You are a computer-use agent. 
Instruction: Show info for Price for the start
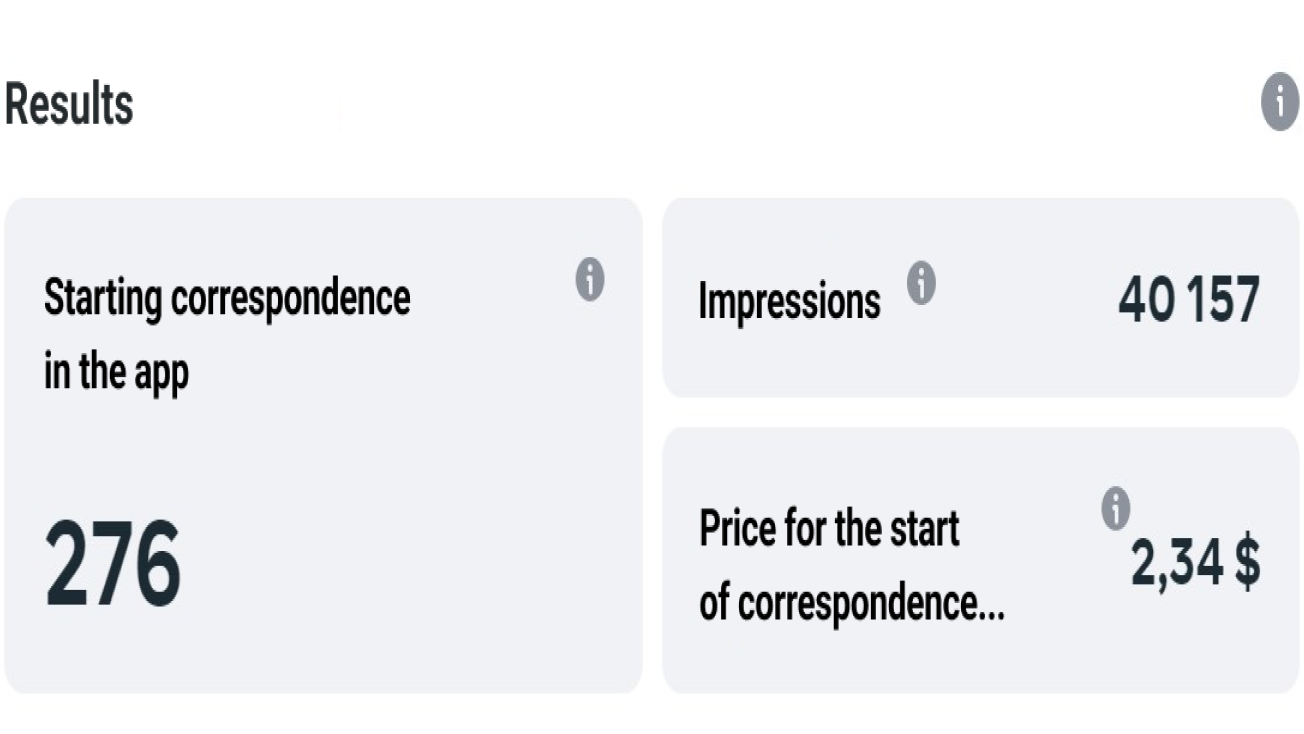coord(1115,509)
